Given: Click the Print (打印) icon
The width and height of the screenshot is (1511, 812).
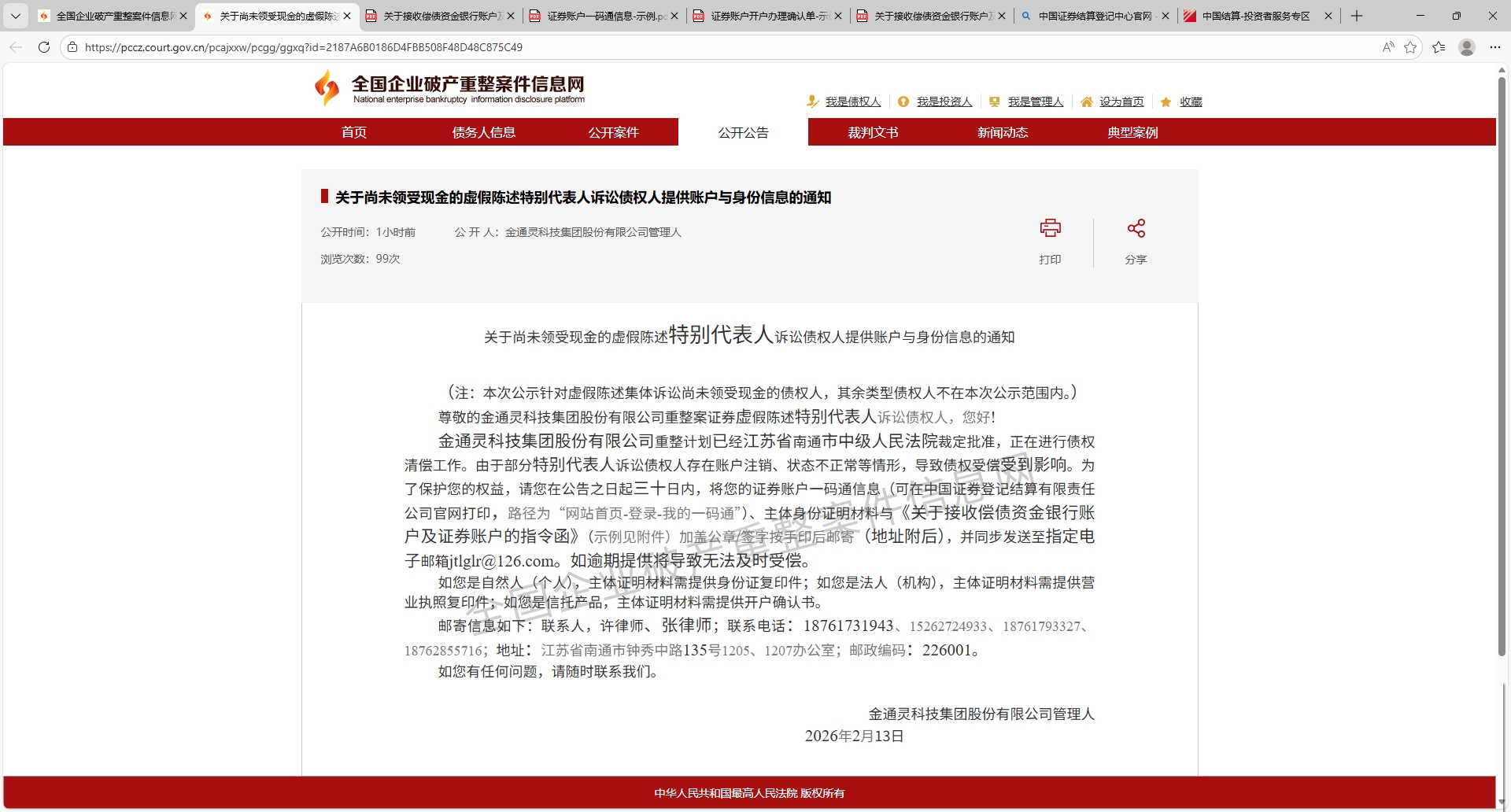Looking at the screenshot, I should [x=1050, y=228].
